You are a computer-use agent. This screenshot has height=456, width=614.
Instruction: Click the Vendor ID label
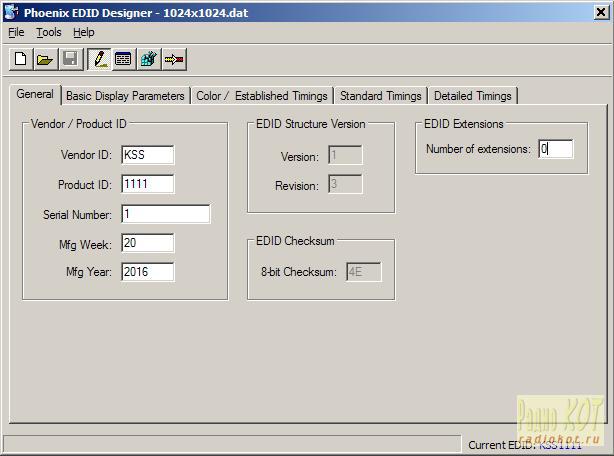87,155
